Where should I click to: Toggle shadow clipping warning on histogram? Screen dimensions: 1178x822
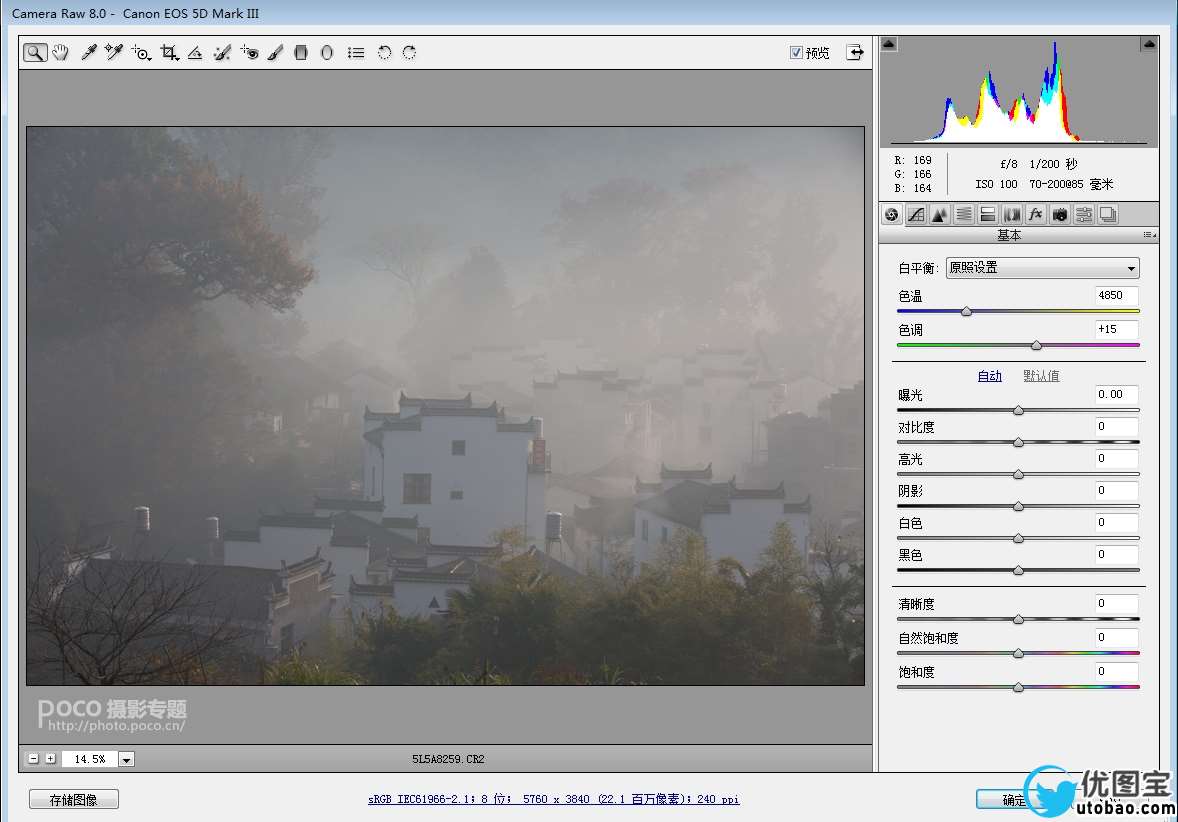pos(889,44)
